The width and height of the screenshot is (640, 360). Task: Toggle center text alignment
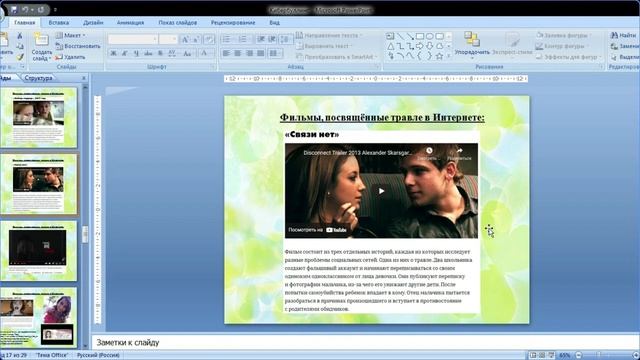tap(237, 53)
